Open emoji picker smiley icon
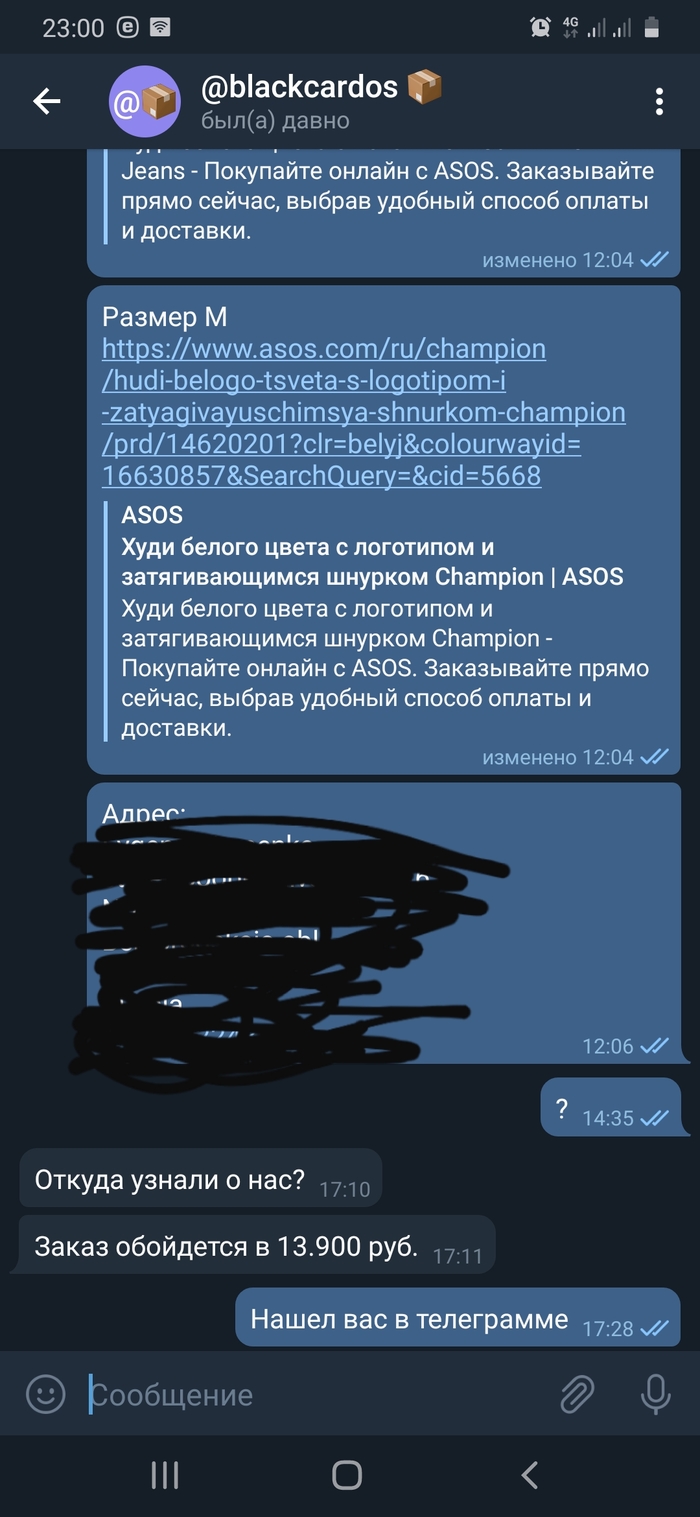Screen dimensions: 700x1517 tap(45, 1394)
